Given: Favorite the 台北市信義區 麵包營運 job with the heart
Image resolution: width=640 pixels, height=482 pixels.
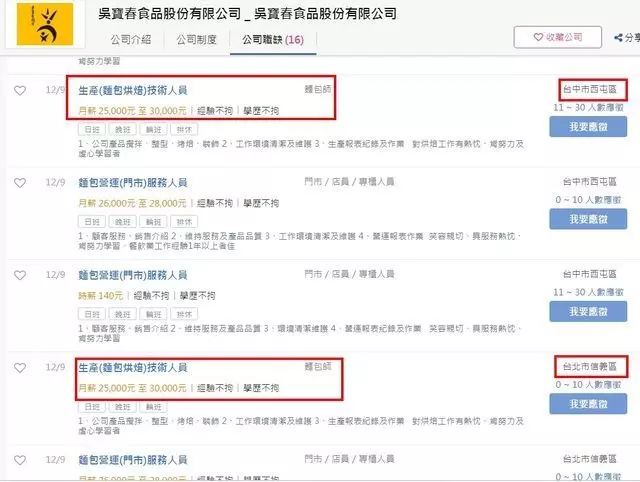Looking at the screenshot, I should 20,460.
